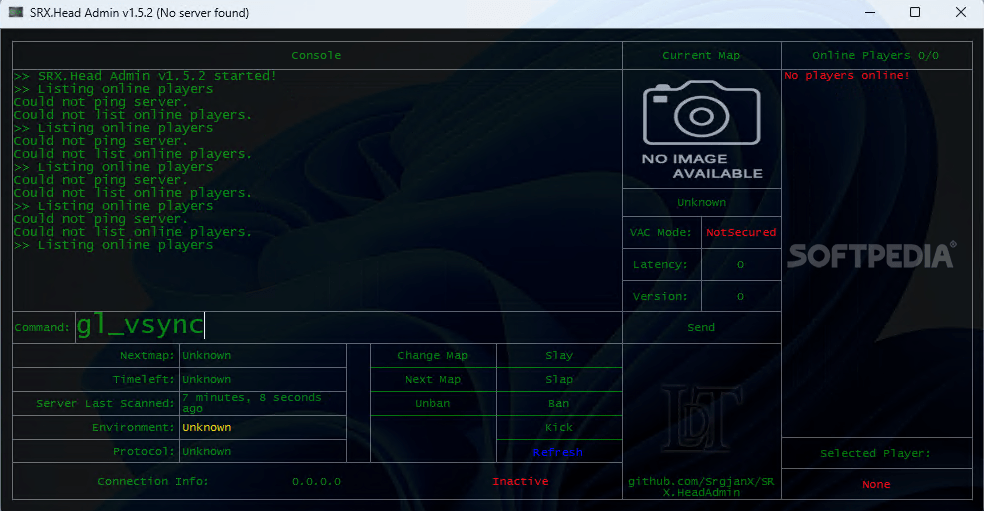Click the red Inactive status text
Viewport: 984px width, 511px height.
point(520,481)
